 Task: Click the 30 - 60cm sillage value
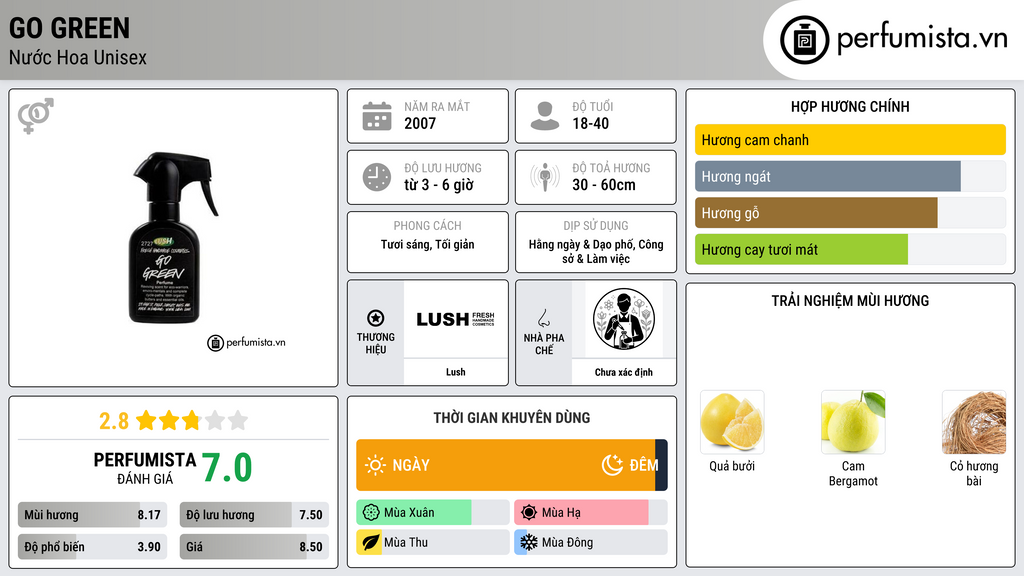(603, 185)
